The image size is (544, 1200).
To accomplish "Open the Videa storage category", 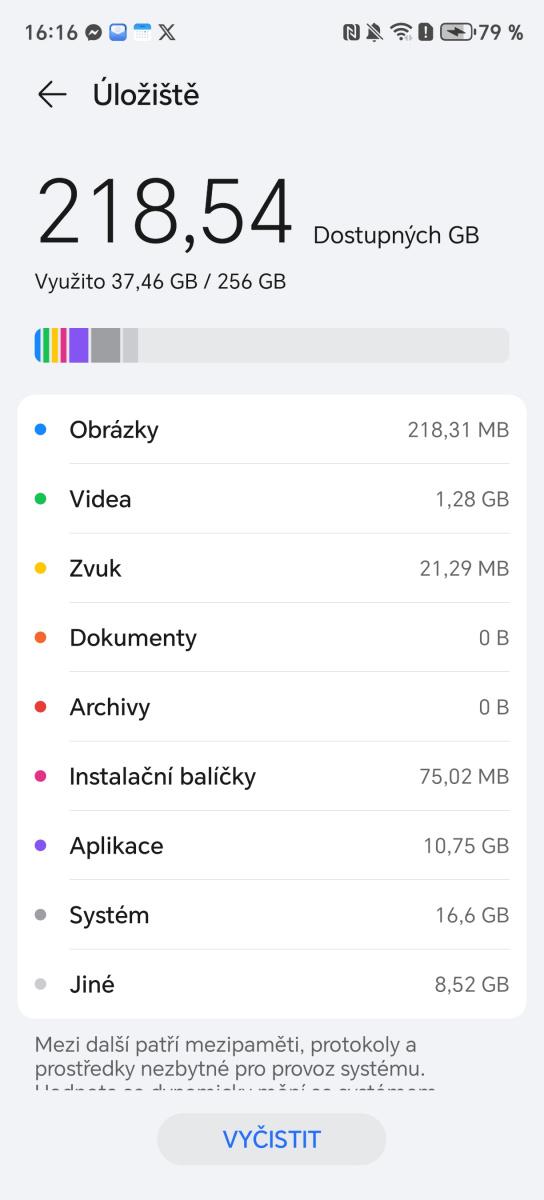I will (272, 499).
